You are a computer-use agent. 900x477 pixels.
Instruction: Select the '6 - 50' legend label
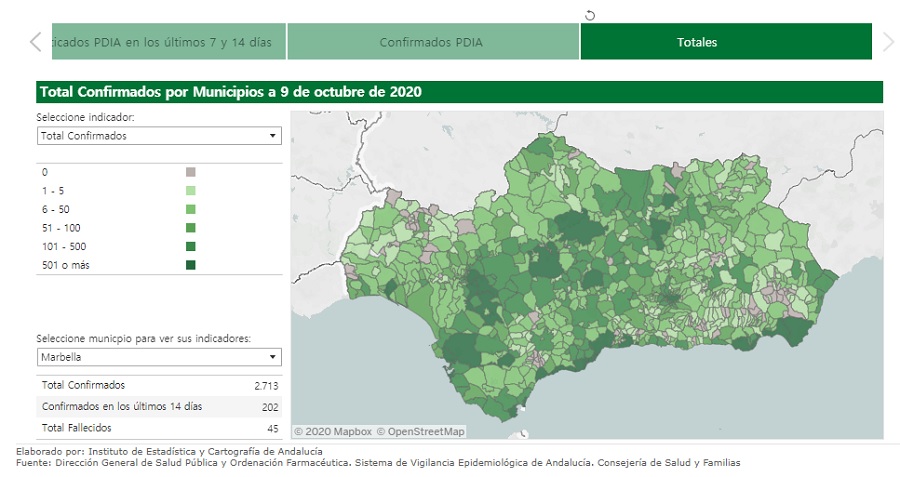tap(56, 210)
